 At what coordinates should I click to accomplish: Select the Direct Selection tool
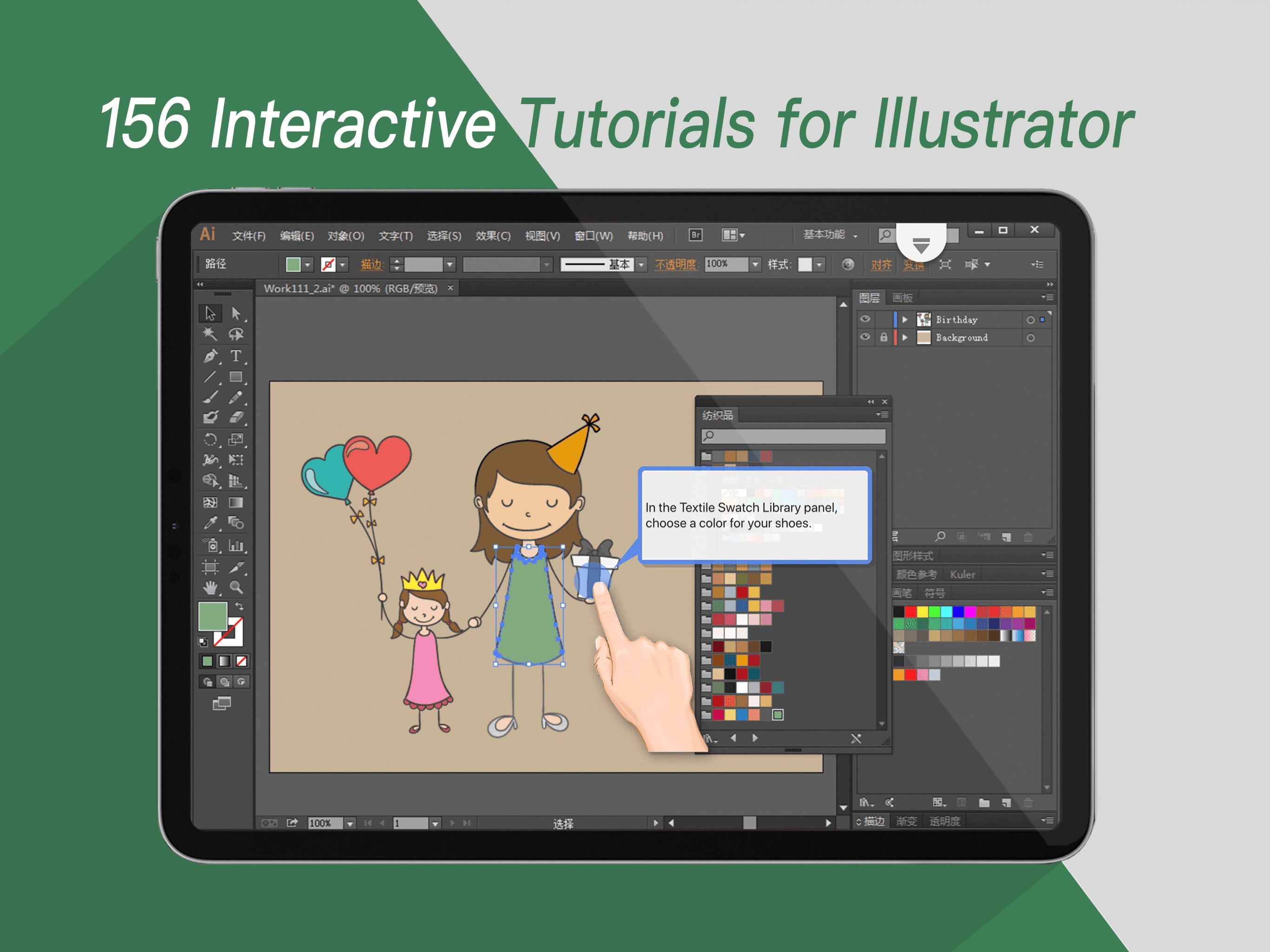pyautogui.click(x=235, y=313)
